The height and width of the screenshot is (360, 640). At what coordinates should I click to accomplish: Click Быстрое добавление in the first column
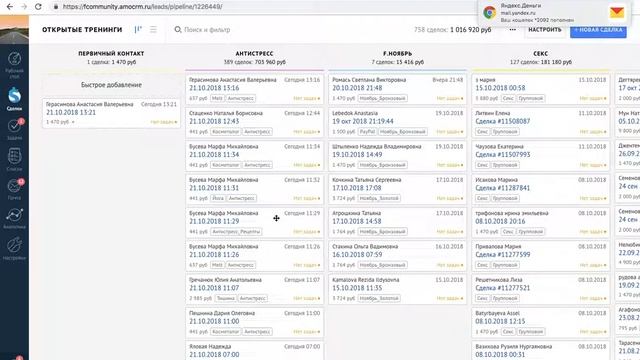tap(111, 85)
